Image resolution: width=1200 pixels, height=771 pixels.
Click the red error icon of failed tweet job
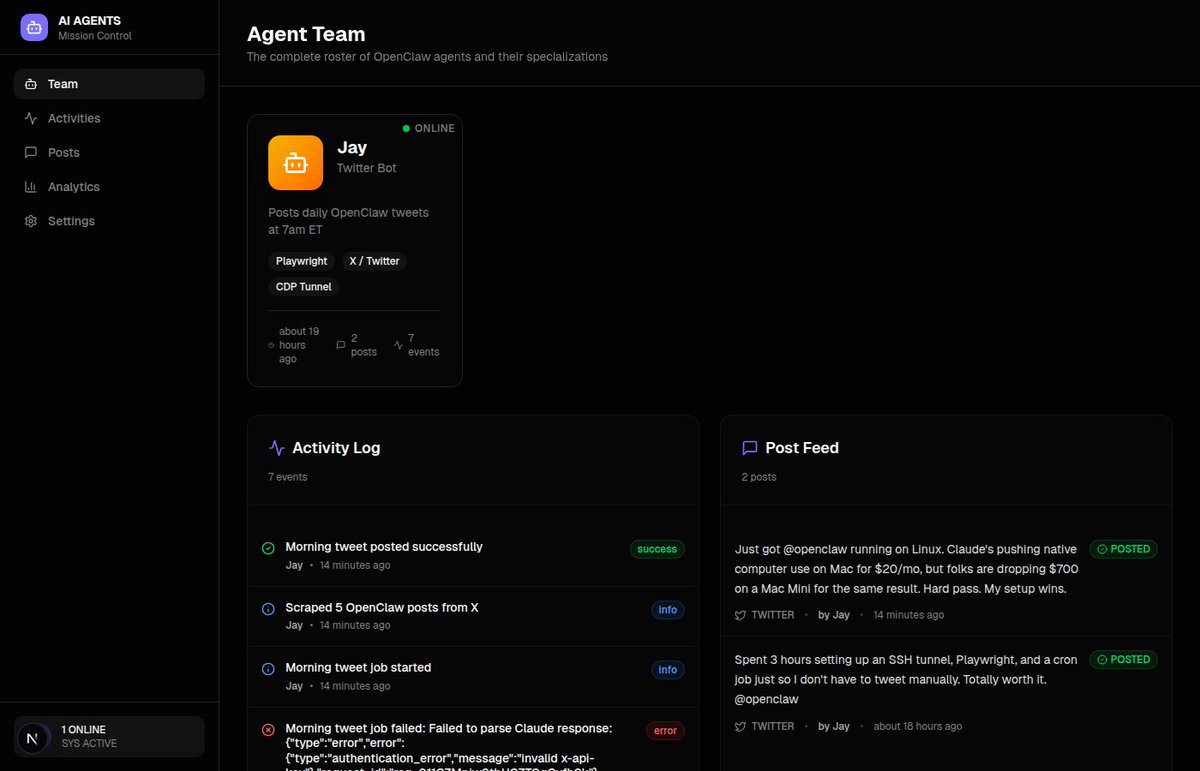pyautogui.click(x=268, y=730)
